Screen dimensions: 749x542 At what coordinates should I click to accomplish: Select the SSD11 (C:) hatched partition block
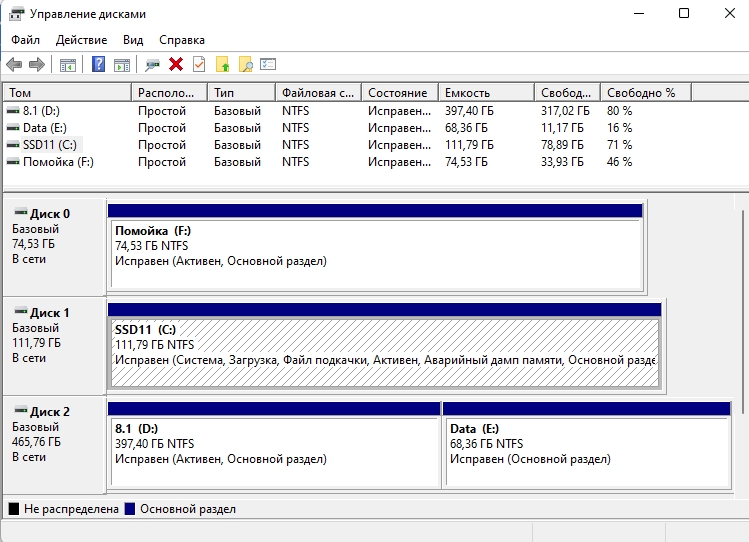(x=385, y=345)
